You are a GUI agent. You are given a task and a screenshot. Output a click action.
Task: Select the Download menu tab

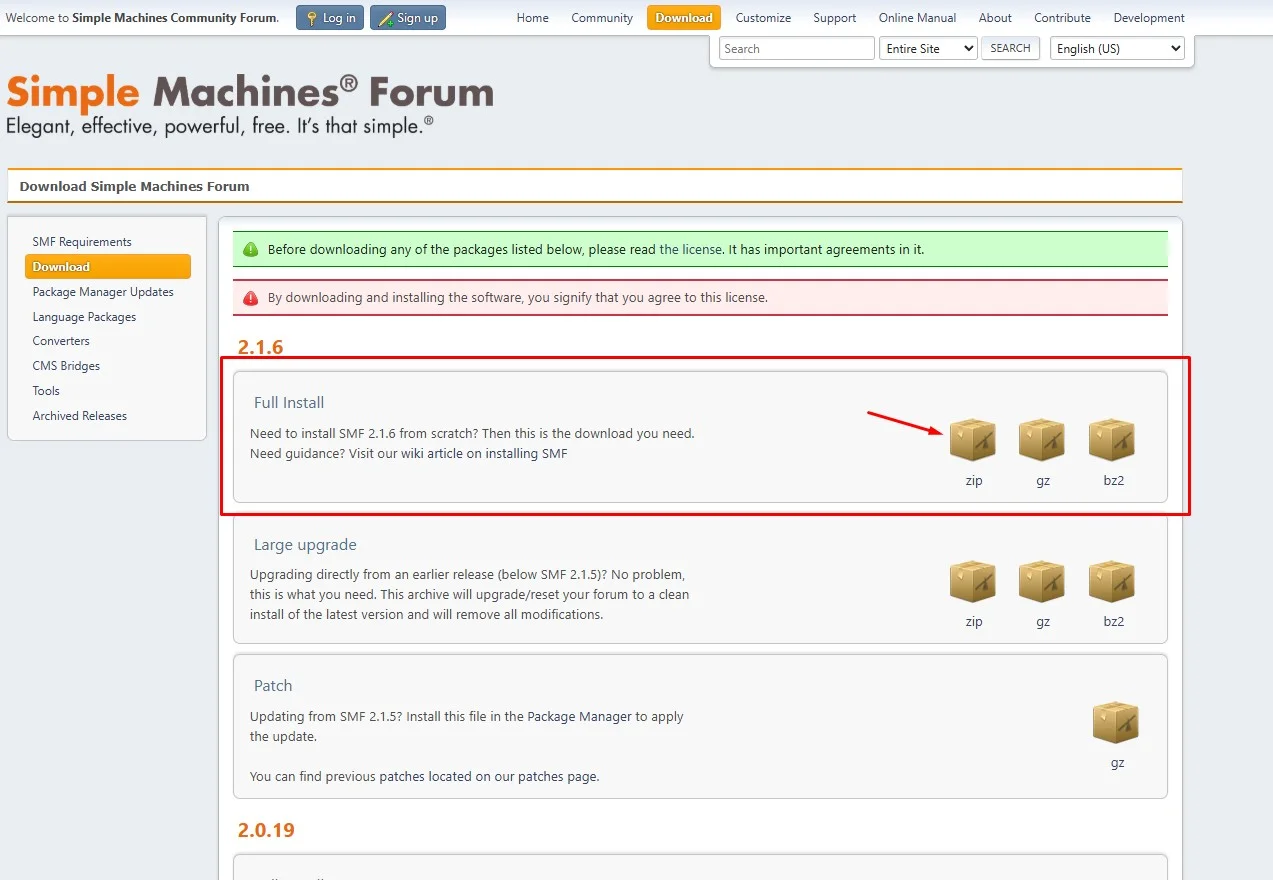tap(684, 18)
